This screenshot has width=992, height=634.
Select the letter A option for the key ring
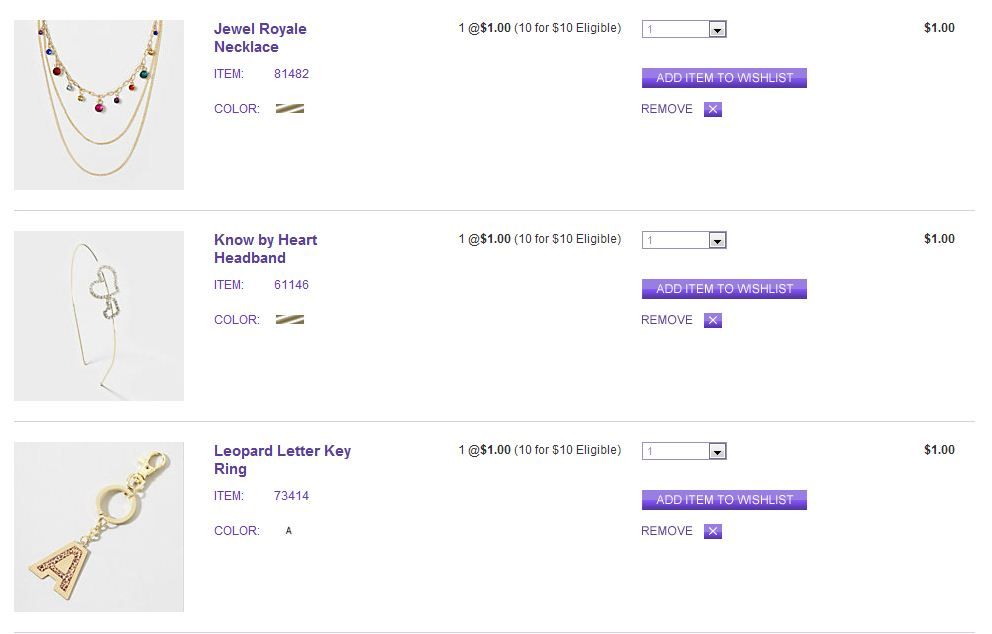[289, 531]
